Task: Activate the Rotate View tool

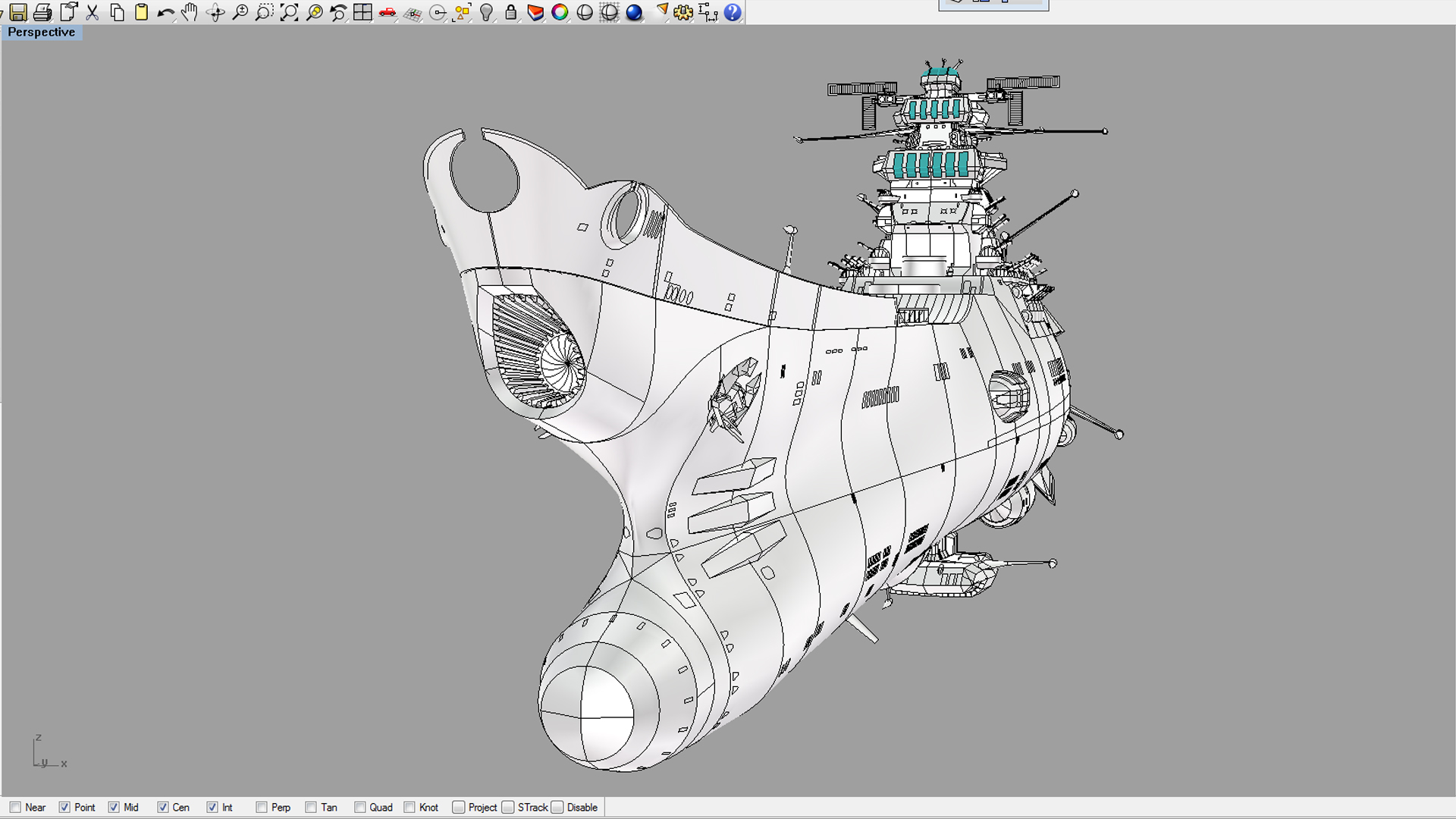Action: pyautogui.click(x=215, y=12)
